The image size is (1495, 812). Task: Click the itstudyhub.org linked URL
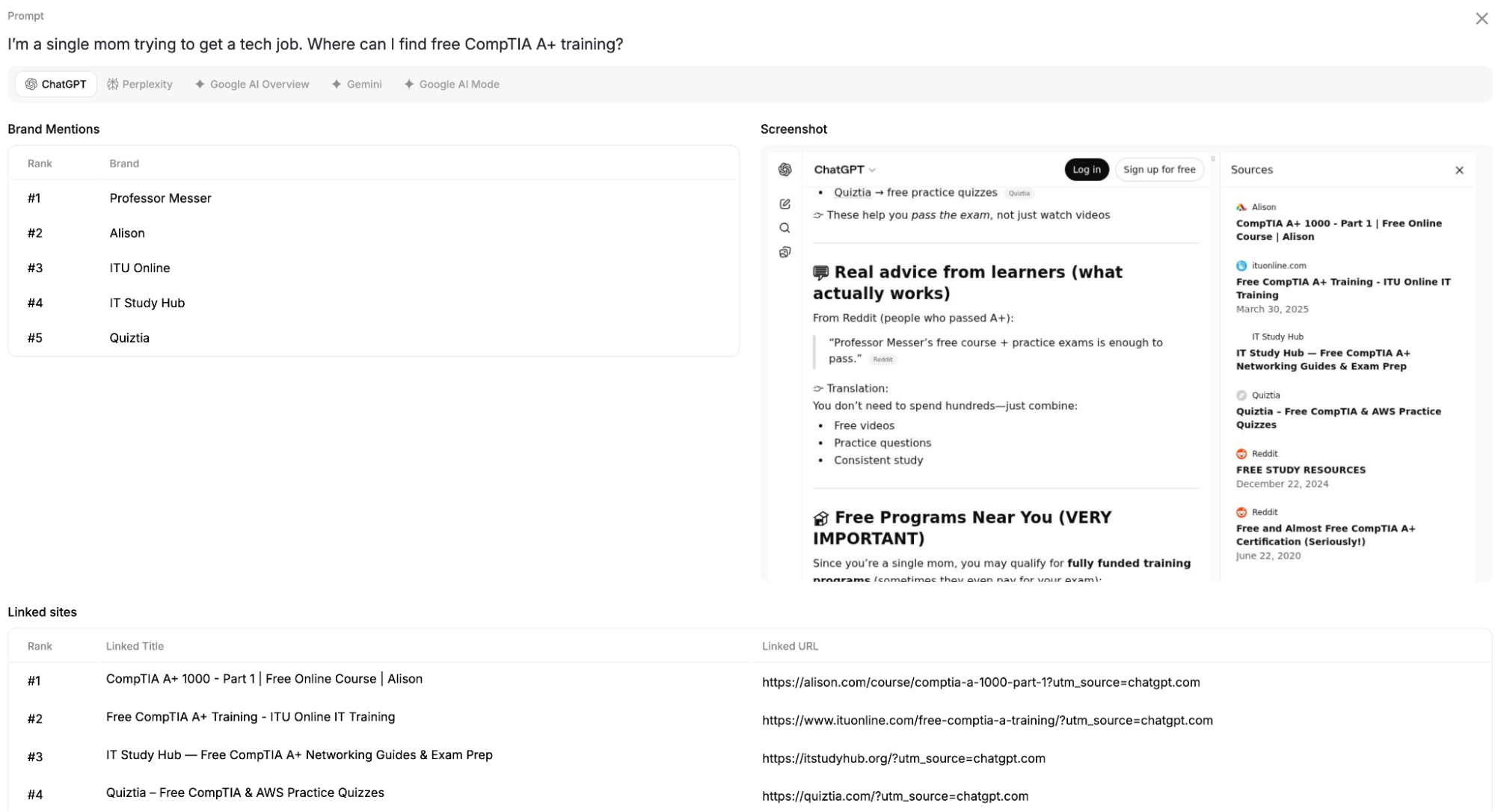point(903,758)
